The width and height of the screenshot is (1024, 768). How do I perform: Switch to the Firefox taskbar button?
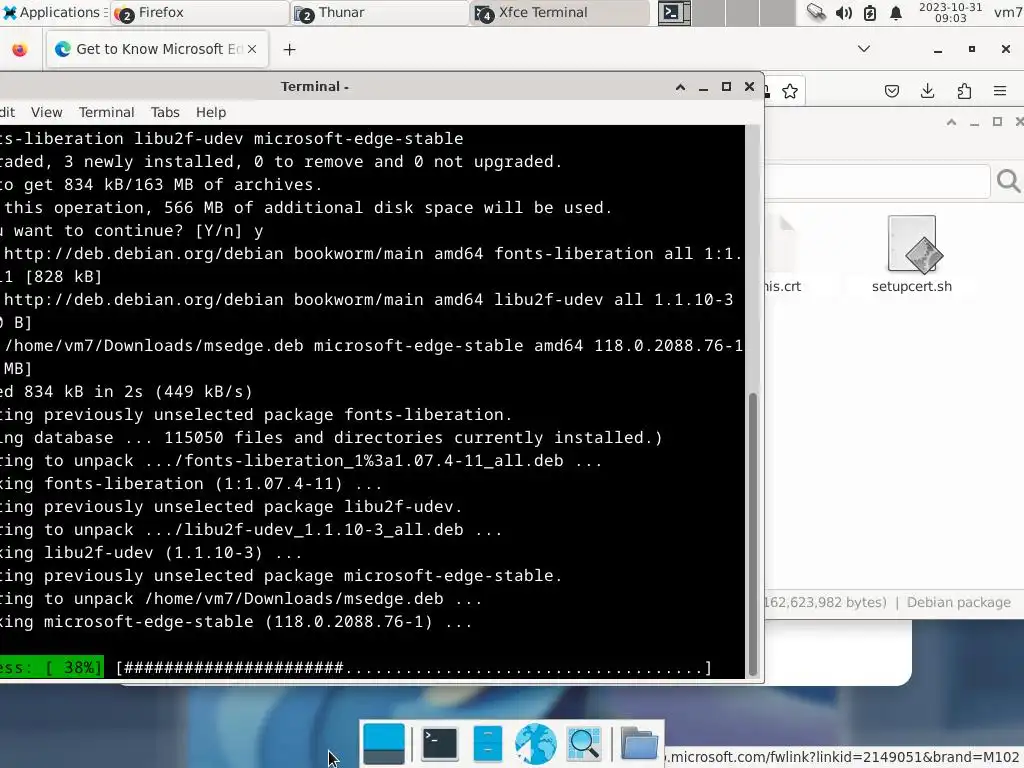[199, 12]
